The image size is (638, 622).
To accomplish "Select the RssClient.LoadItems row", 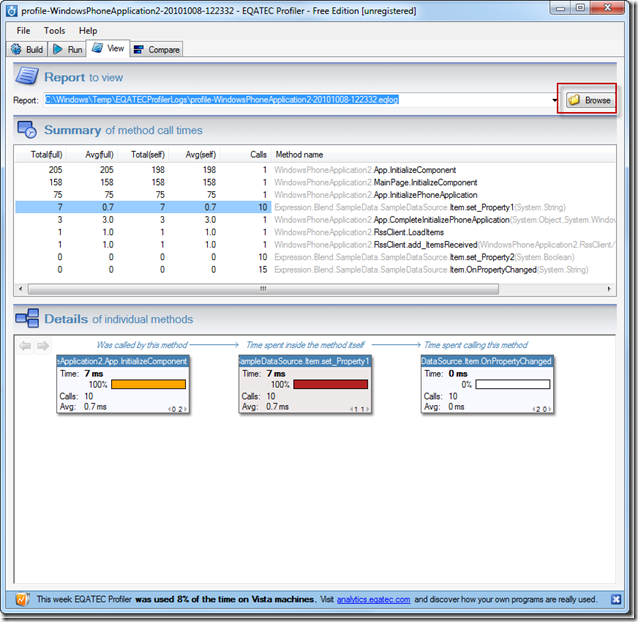I will 315,232.
